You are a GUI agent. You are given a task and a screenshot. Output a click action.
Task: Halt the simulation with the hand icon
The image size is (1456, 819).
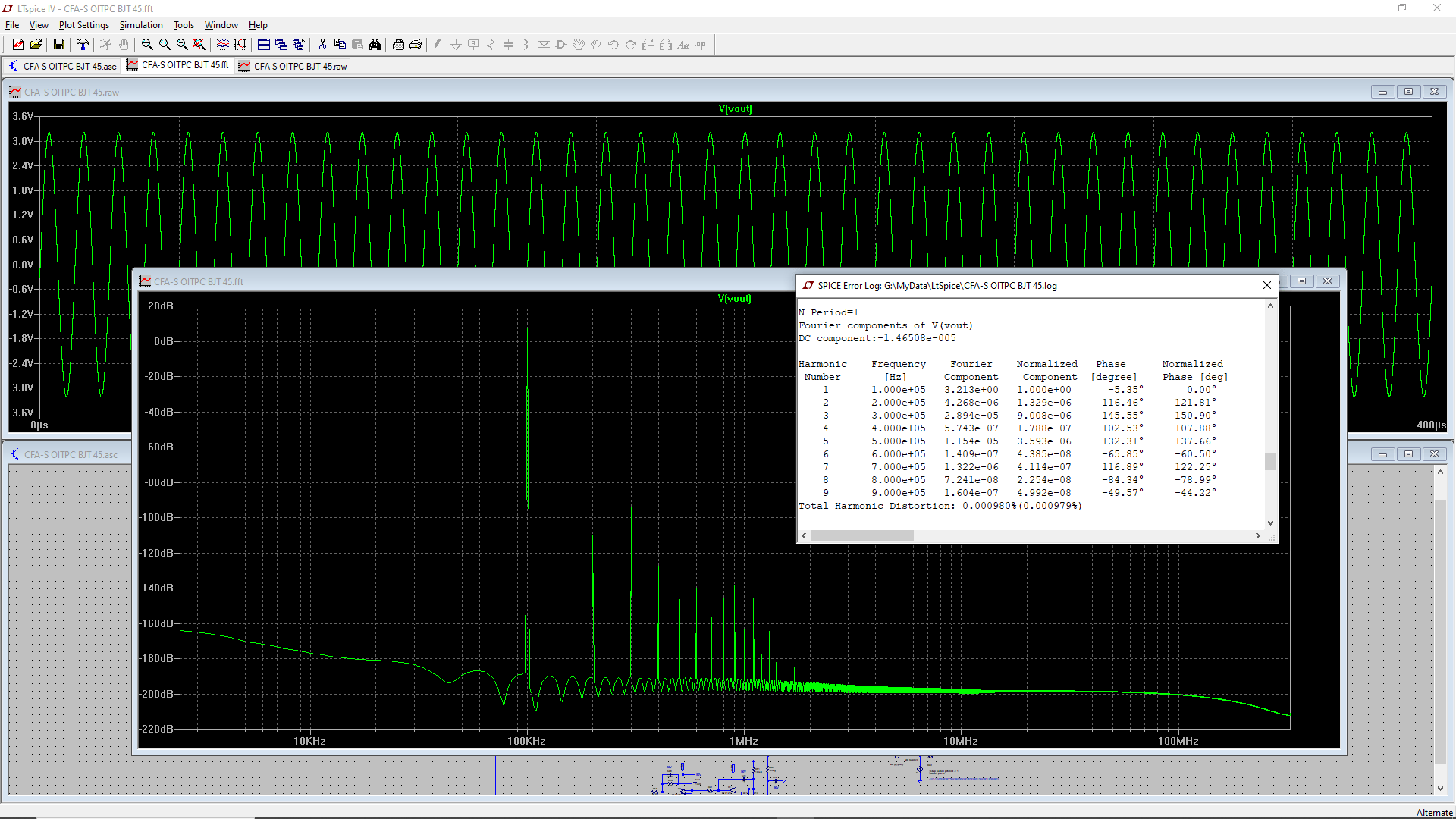coord(123,45)
